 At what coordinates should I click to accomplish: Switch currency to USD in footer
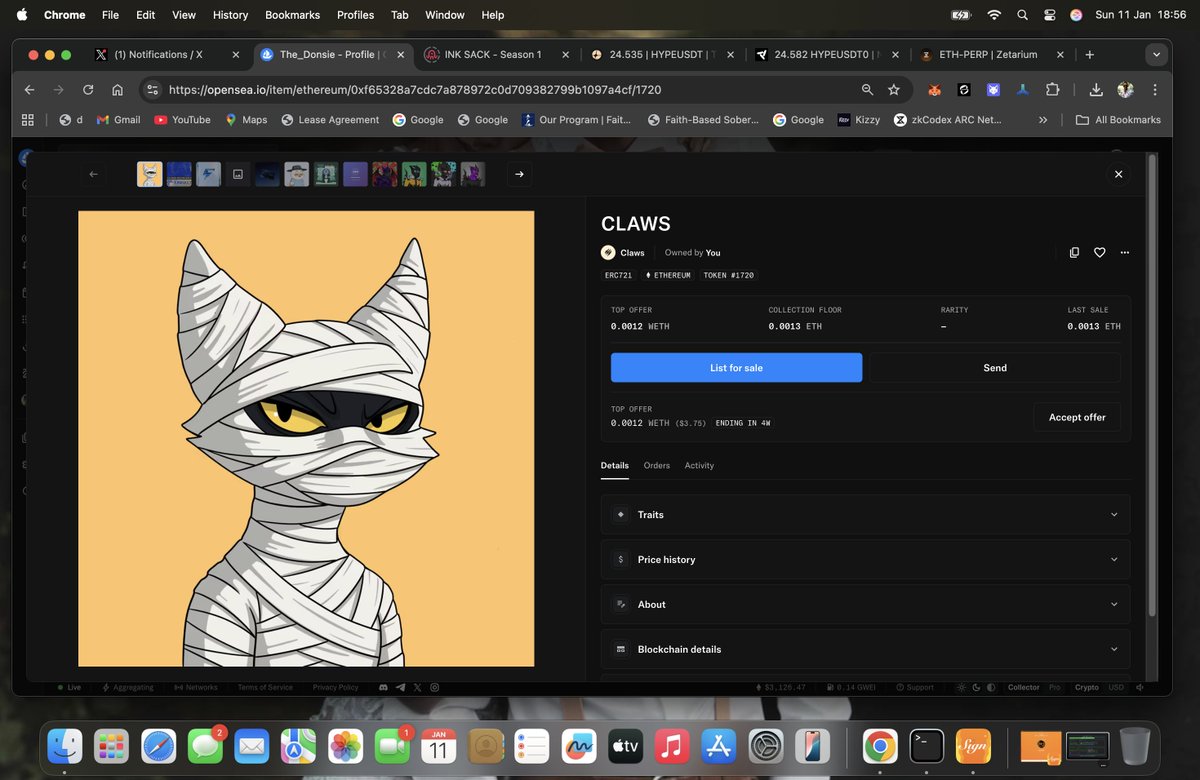[x=1115, y=688]
